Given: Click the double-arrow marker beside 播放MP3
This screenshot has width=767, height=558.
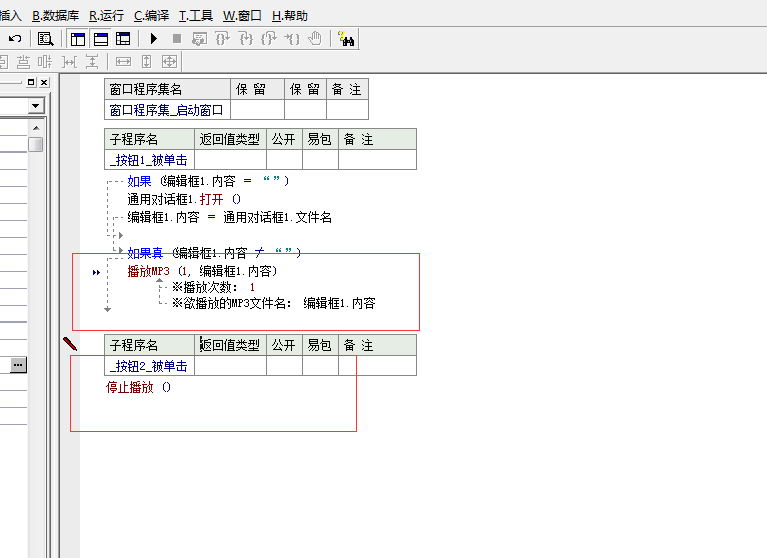Looking at the screenshot, I should click(96, 272).
